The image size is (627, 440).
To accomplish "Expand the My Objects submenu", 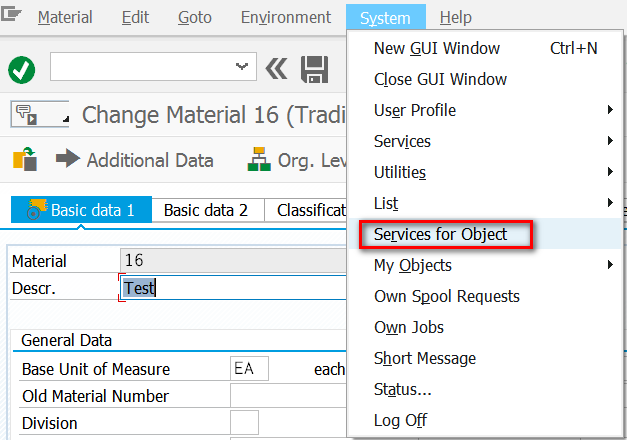I will coord(485,265).
